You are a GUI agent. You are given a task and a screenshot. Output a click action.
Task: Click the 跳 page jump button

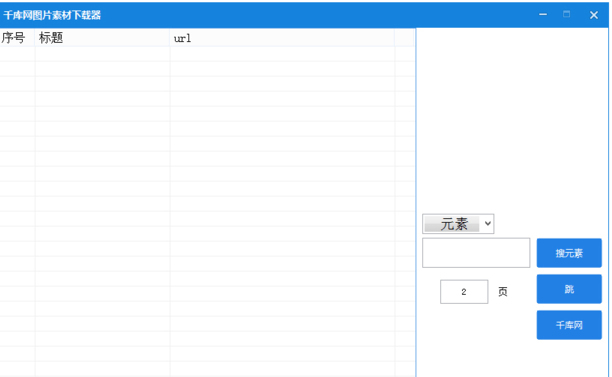click(569, 289)
